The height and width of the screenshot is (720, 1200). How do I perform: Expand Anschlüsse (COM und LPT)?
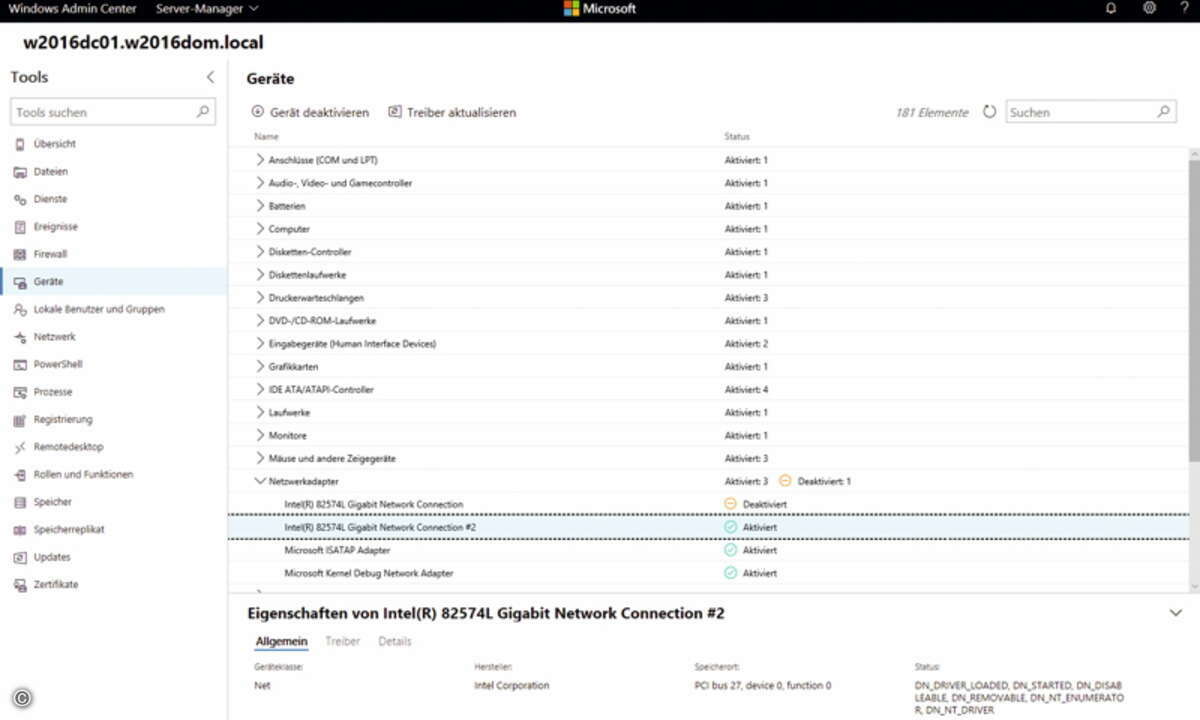[x=260, y=160]
